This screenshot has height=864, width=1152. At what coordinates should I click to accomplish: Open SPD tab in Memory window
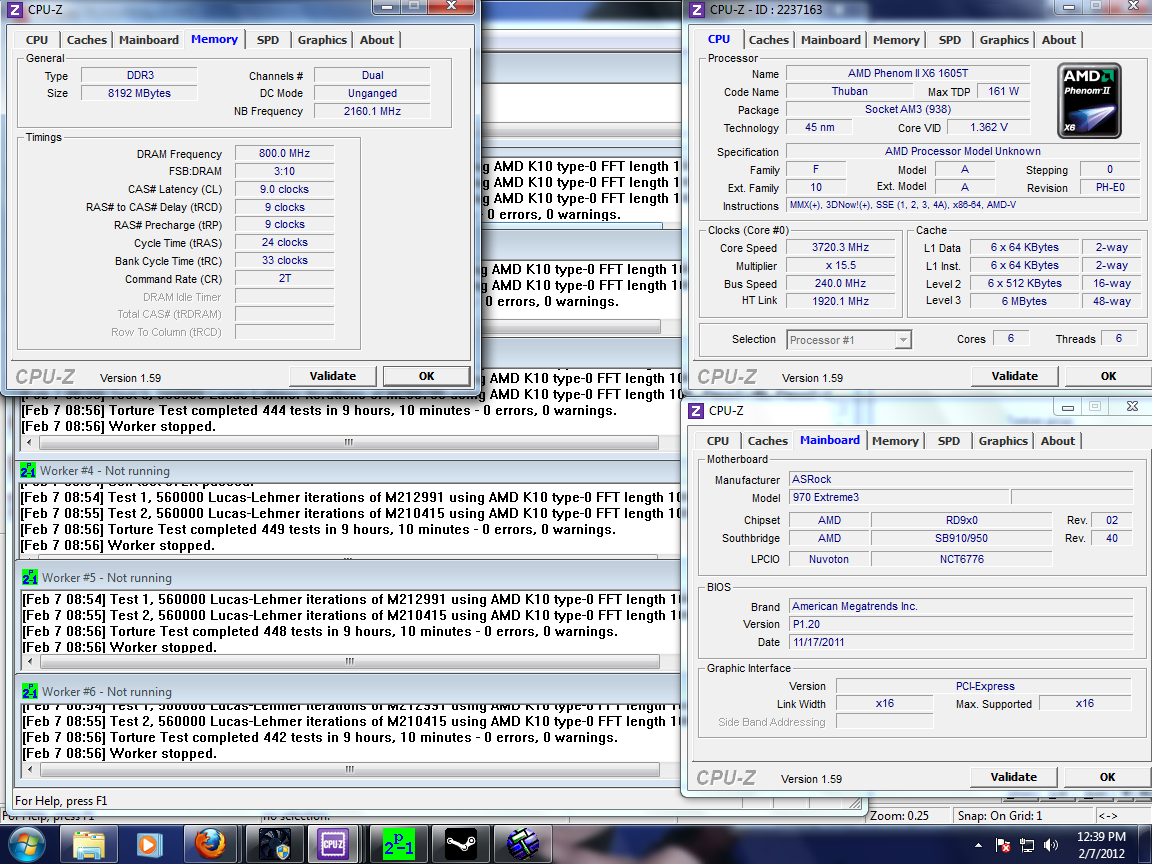point(268,40)
